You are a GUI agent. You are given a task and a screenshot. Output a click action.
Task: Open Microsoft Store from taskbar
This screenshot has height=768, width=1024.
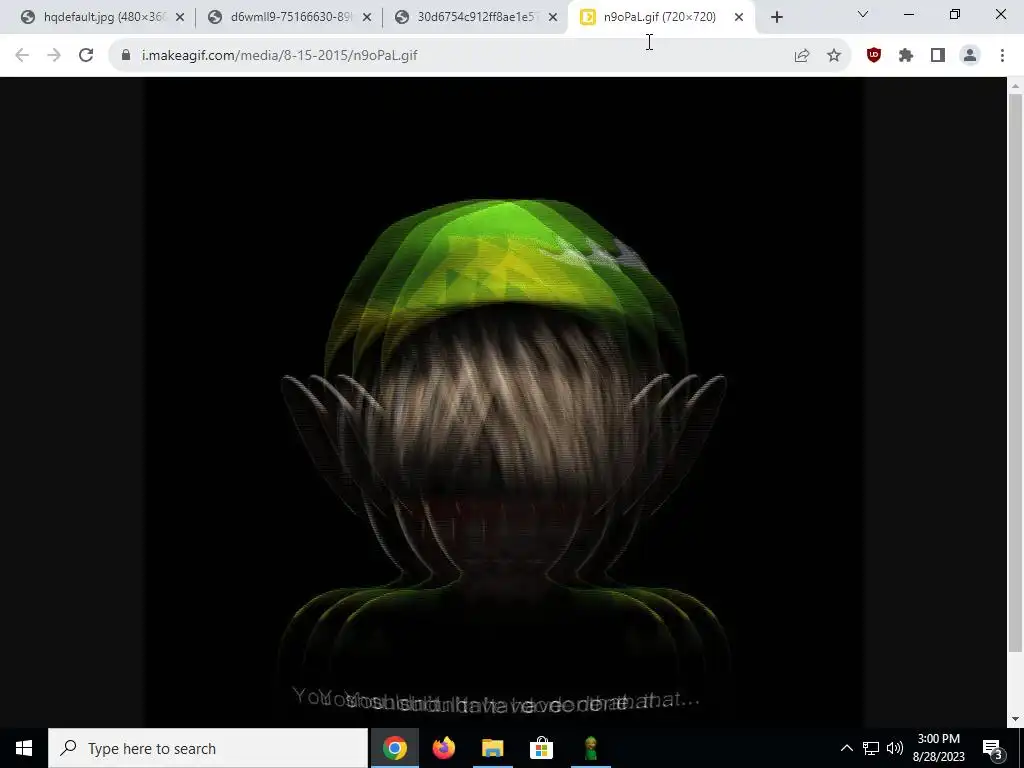point(541,748)
